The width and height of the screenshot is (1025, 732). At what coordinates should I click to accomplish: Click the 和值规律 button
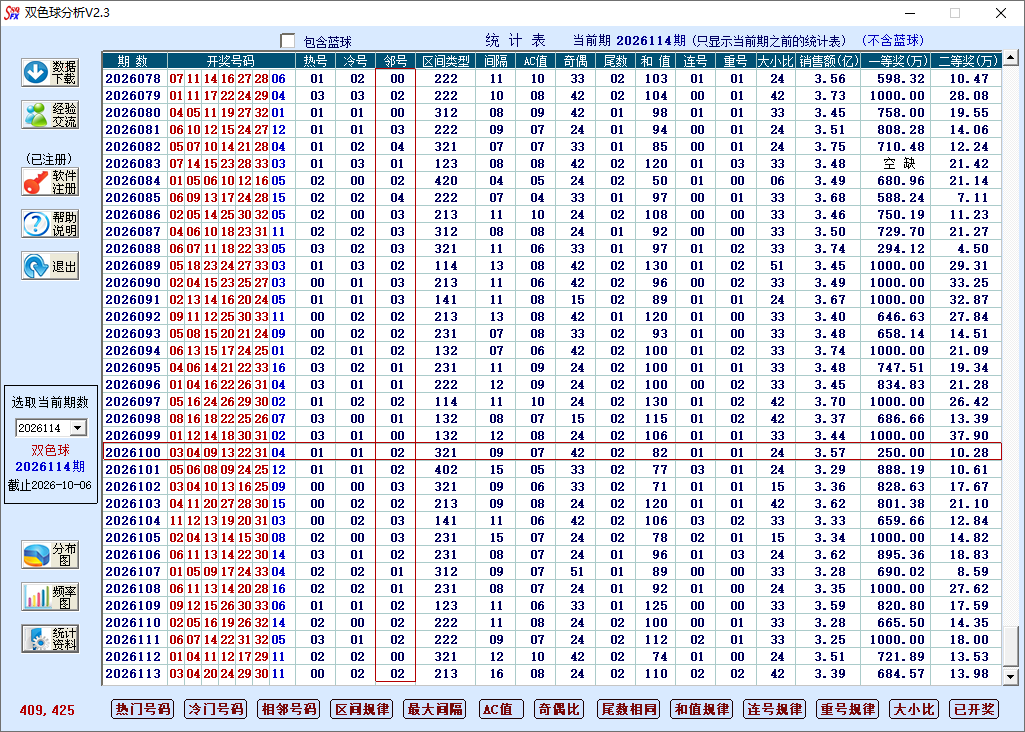click(x=702, y=709)
